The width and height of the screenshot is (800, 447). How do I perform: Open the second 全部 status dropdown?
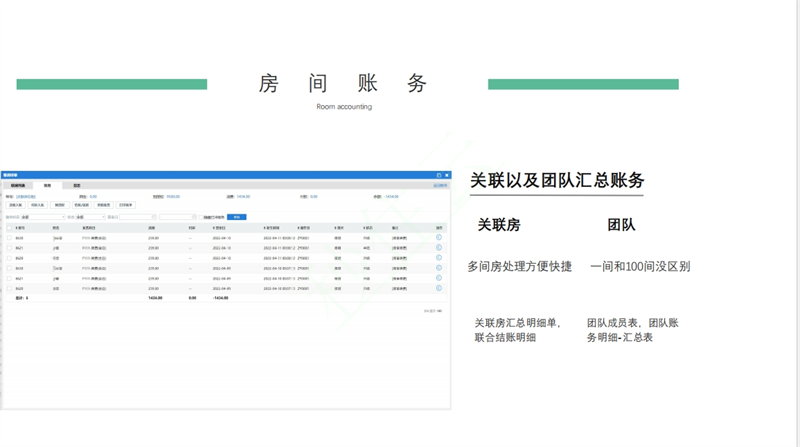tap(90, 217)
